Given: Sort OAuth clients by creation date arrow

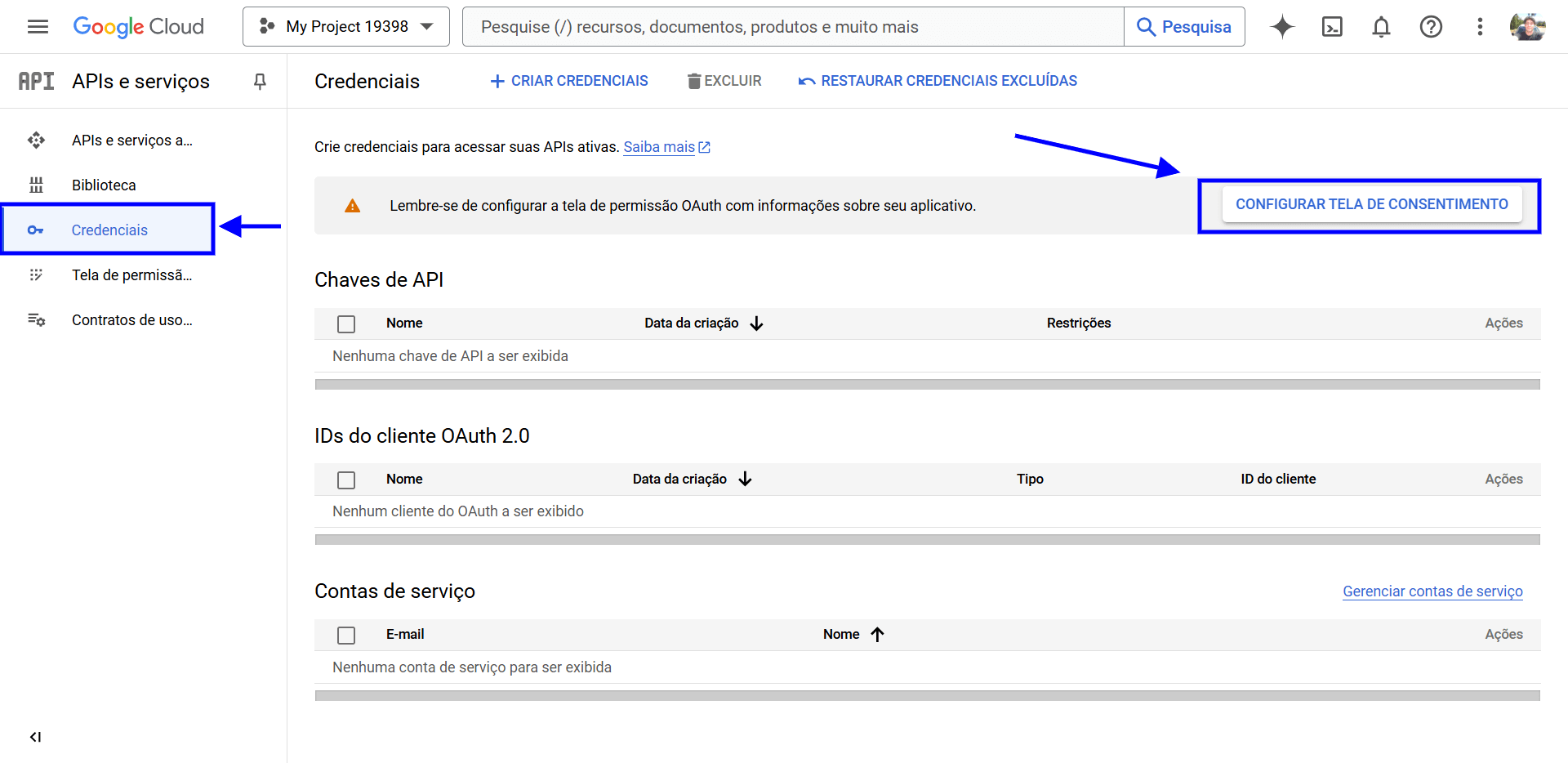Looking at the screenshot, I should (745, 479).
